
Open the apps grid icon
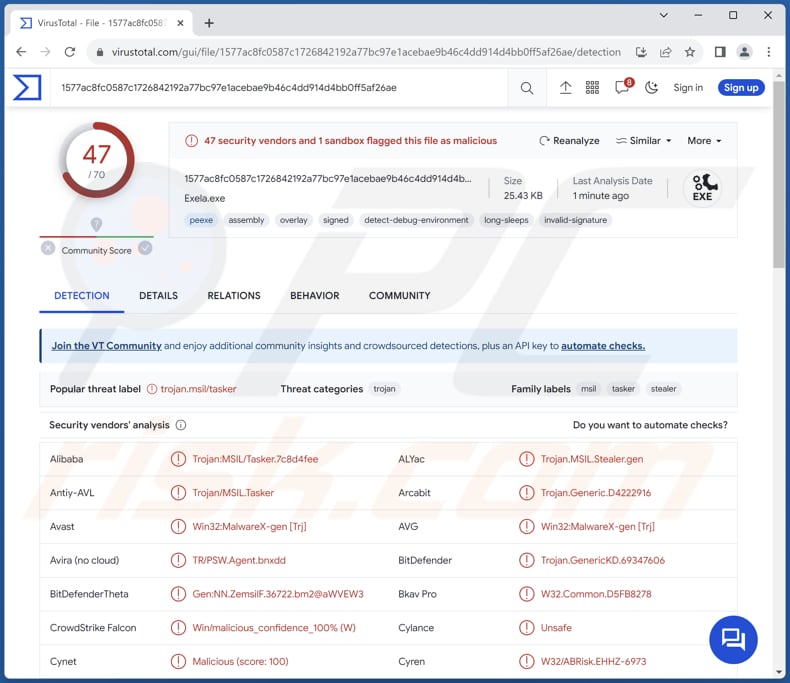[592, 88]
